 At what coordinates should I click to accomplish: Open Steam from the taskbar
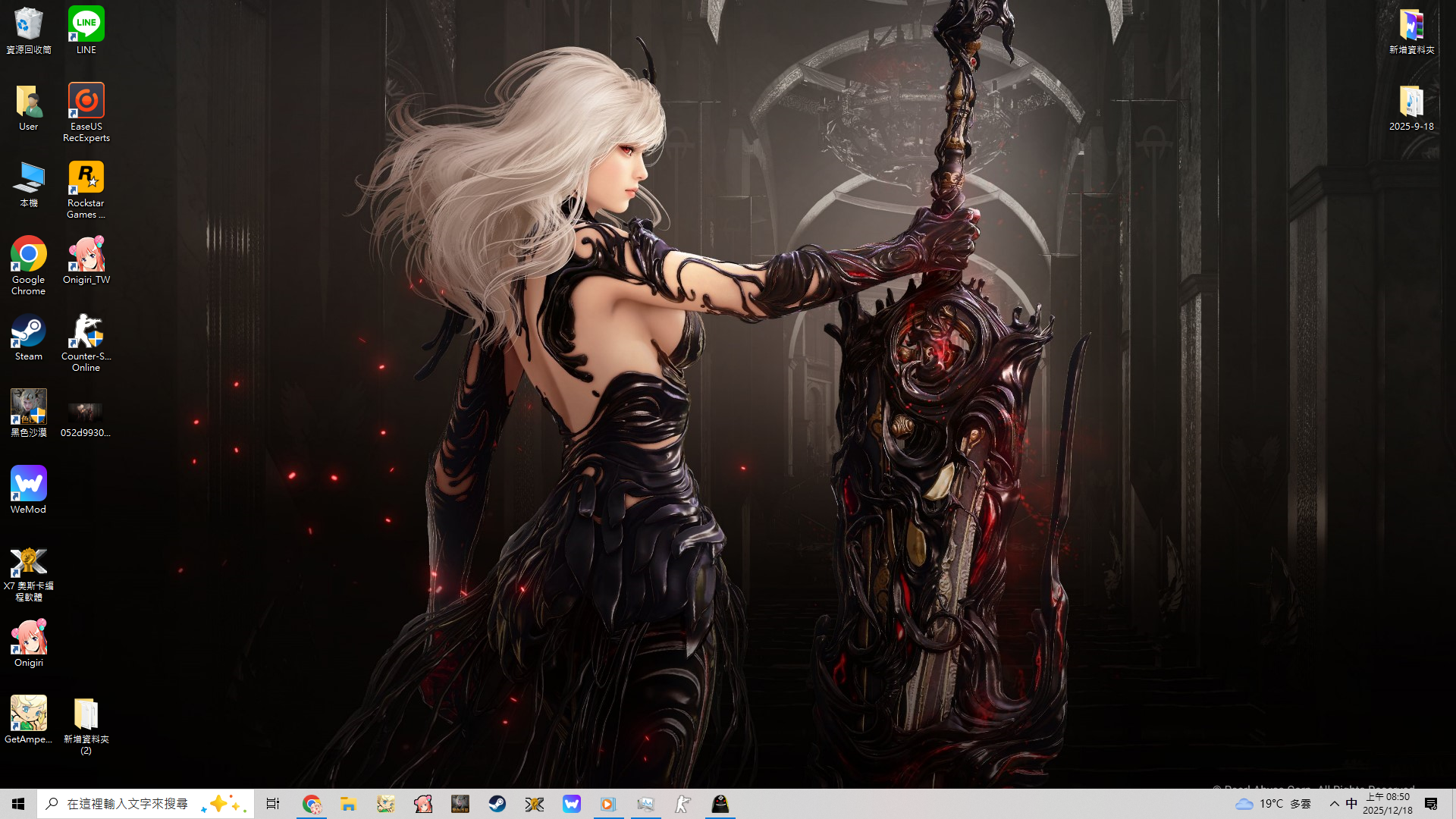click(x=497, y=804)
